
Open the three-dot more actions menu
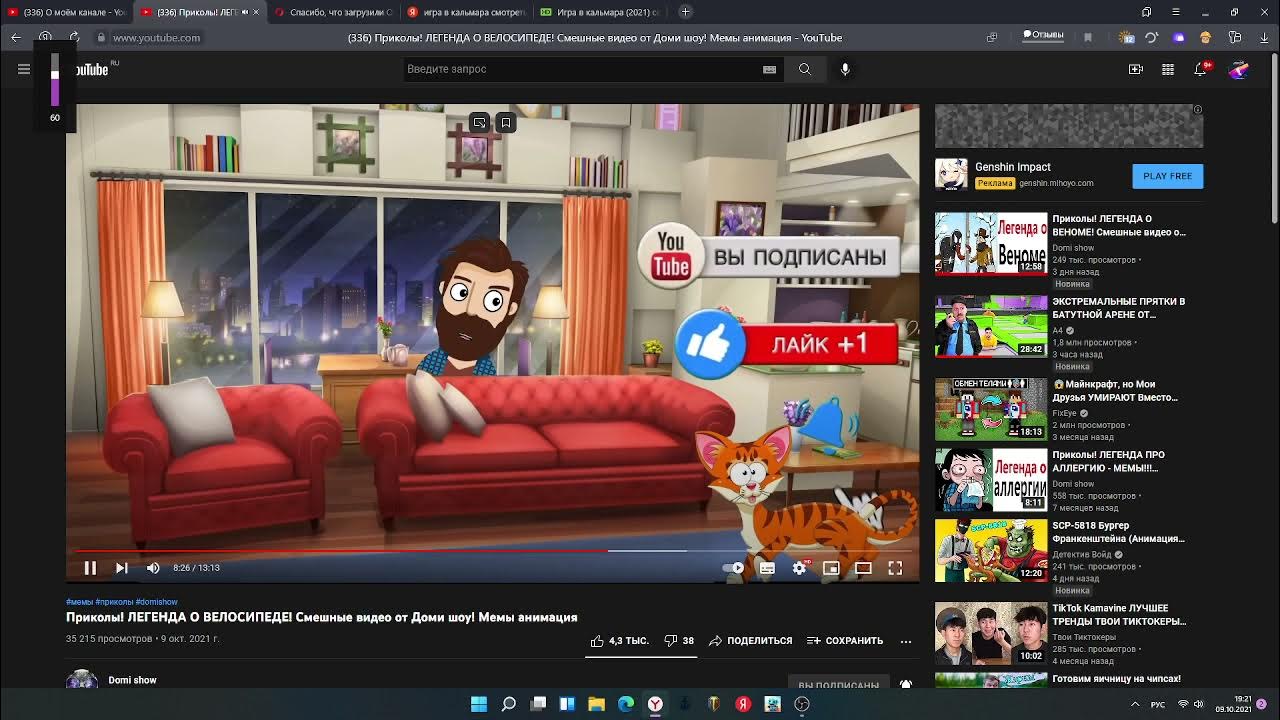point(906,641)
